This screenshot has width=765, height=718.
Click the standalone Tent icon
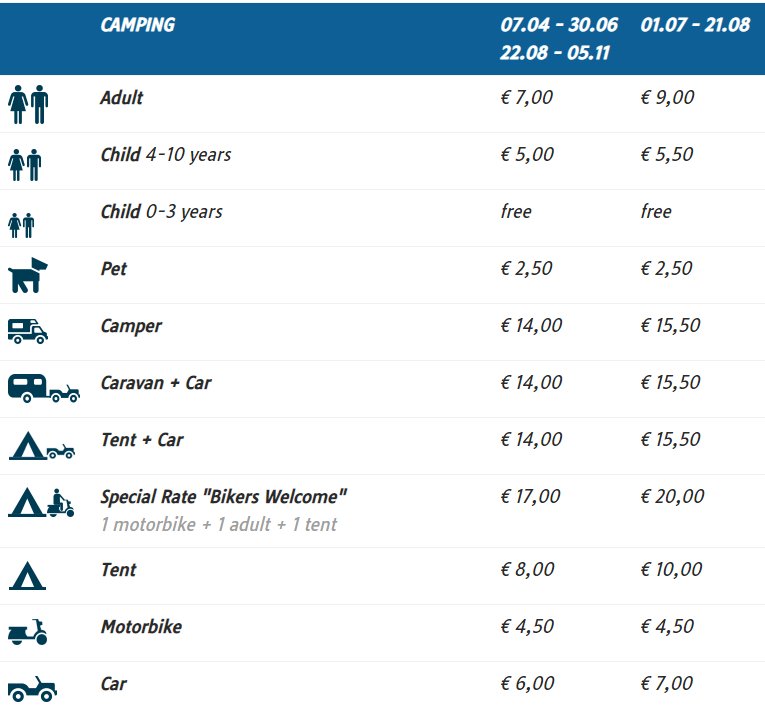click(27, 576)
